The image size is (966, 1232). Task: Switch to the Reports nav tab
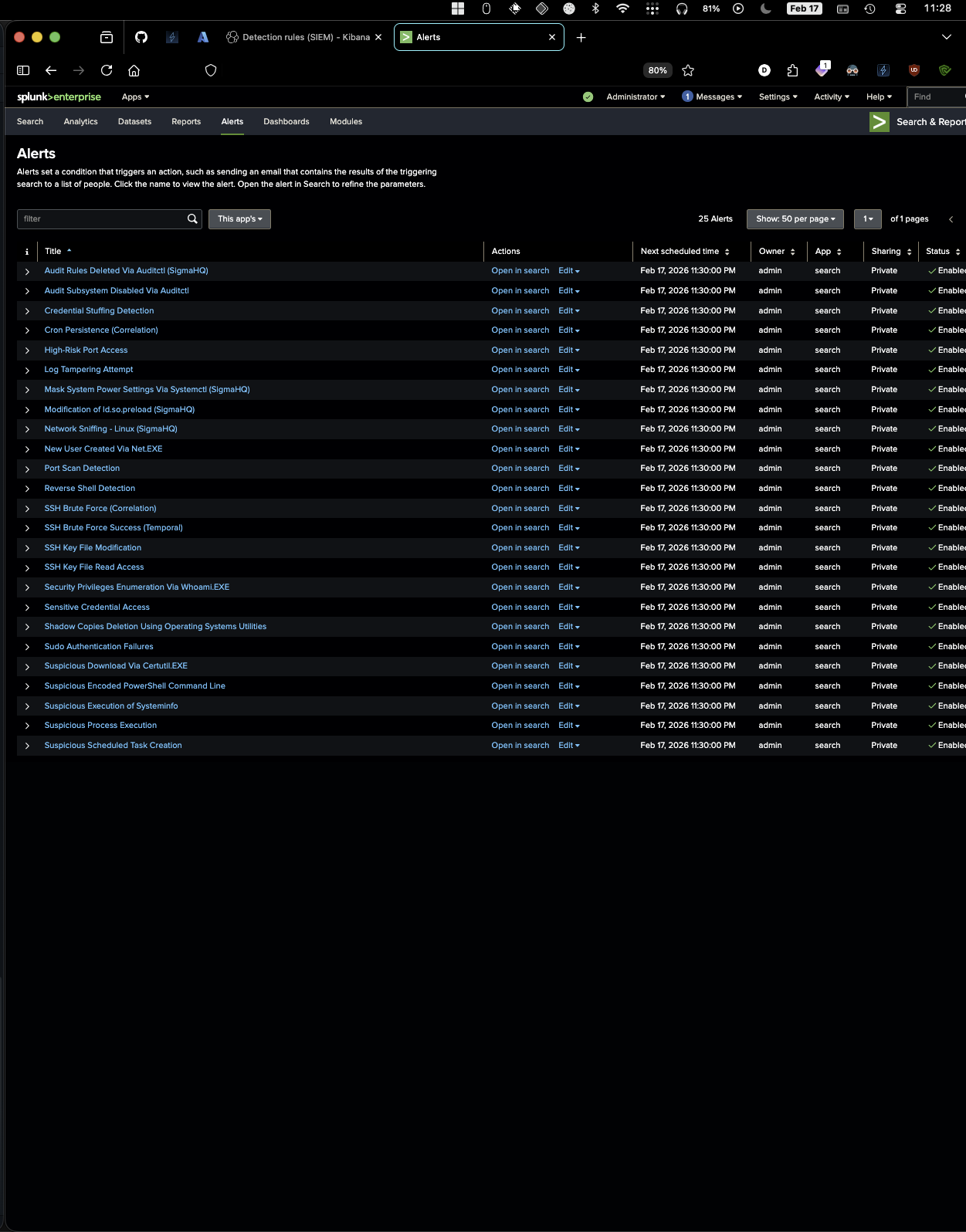tap(186, 122)
